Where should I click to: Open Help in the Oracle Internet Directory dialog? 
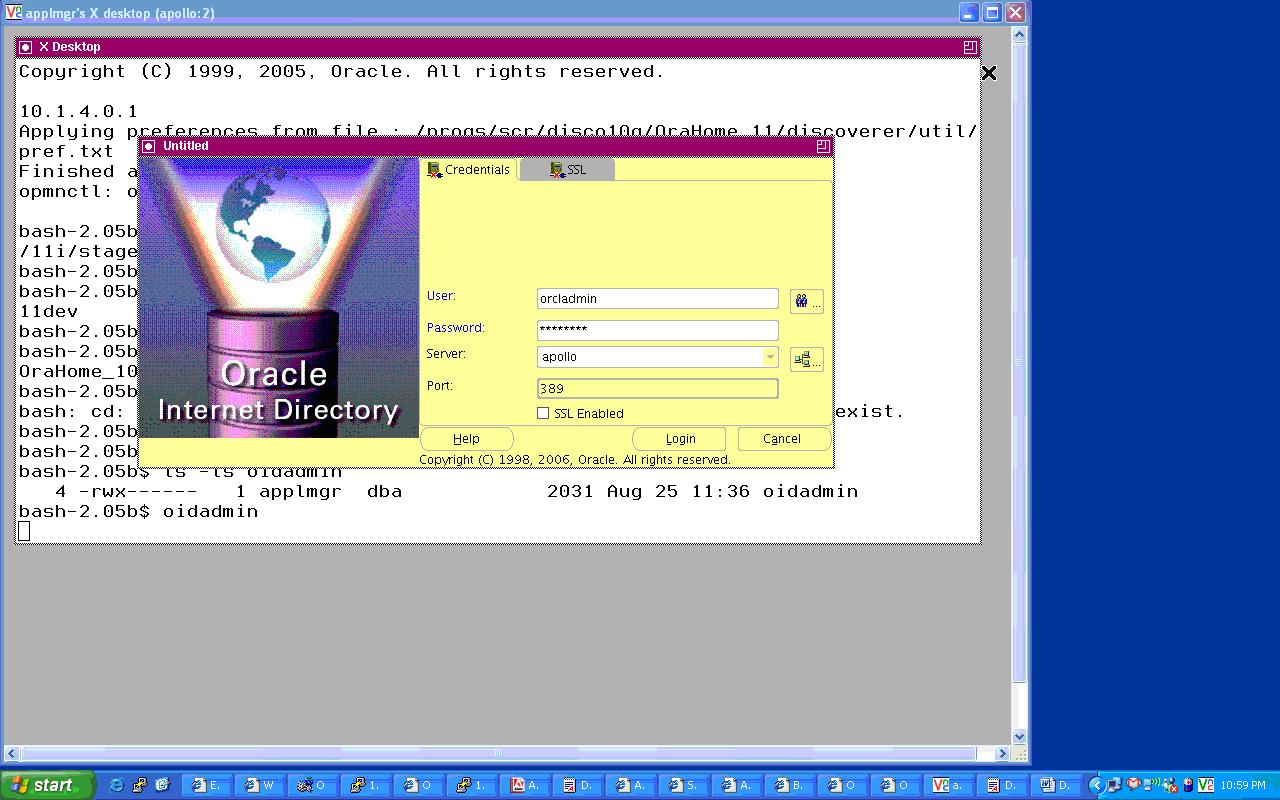click(x=466, y=439)
